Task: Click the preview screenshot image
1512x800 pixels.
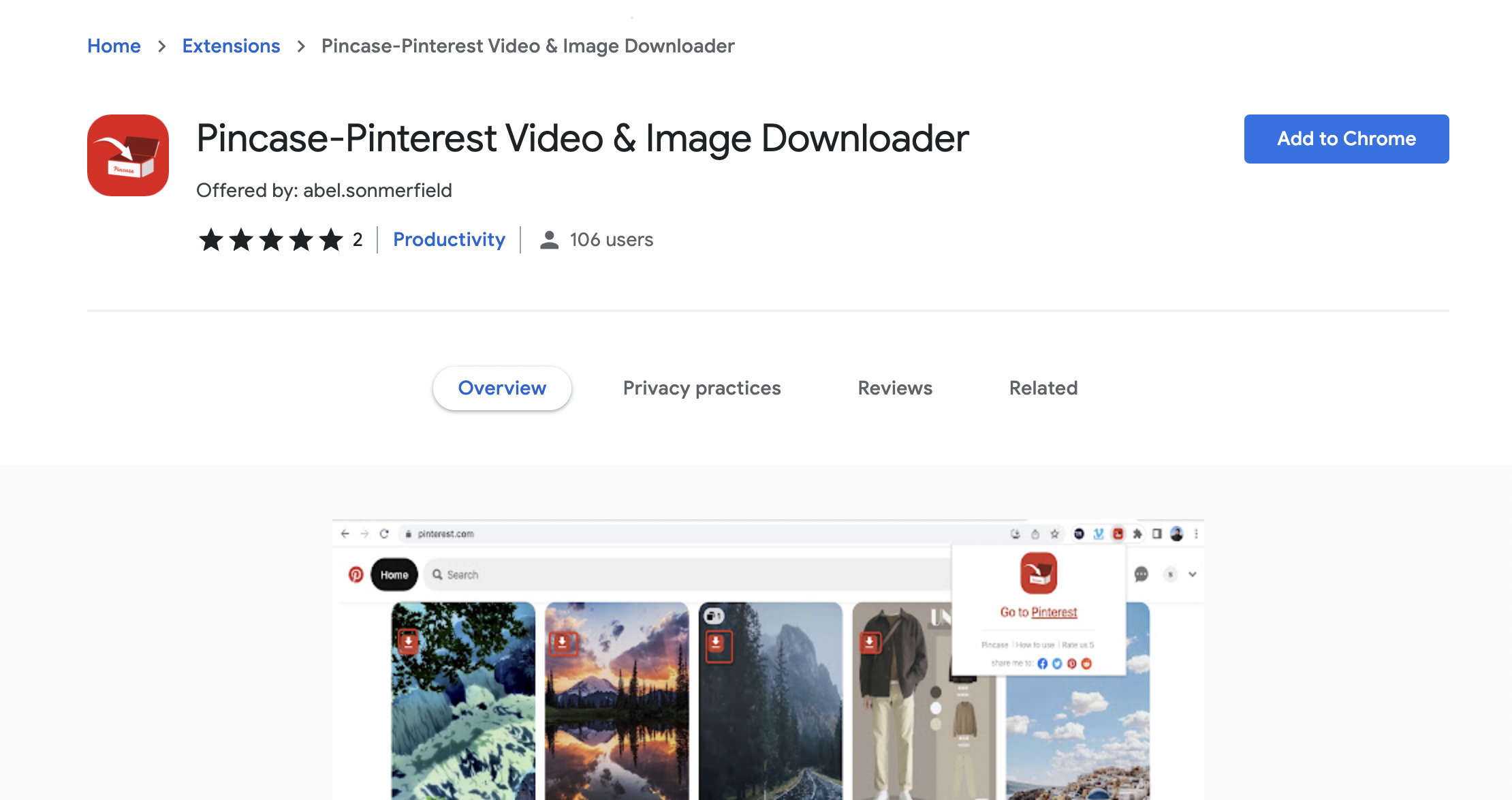Action: [768, 660]
